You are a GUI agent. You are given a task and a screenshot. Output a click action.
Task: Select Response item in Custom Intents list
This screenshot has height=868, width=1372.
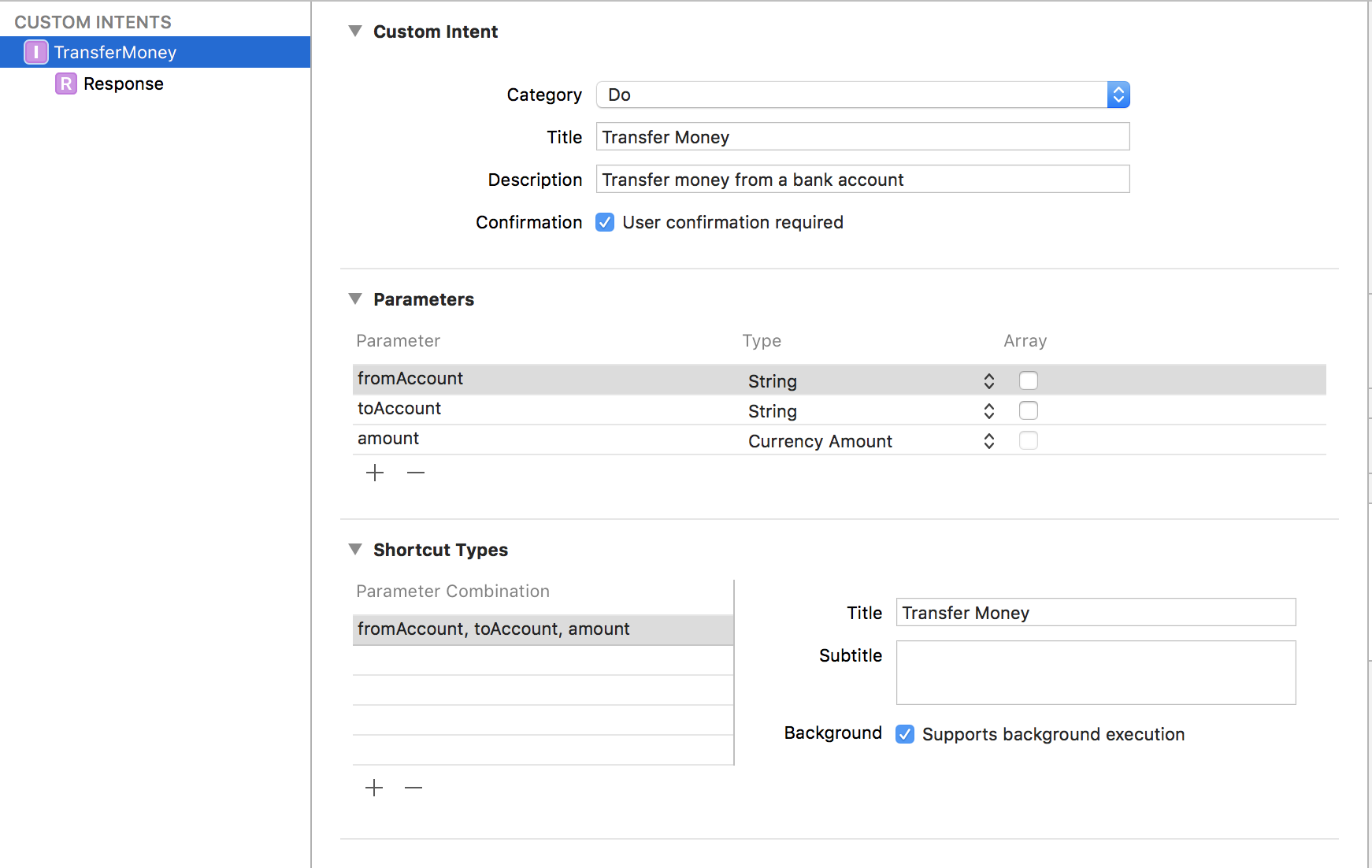click(124, 83)
